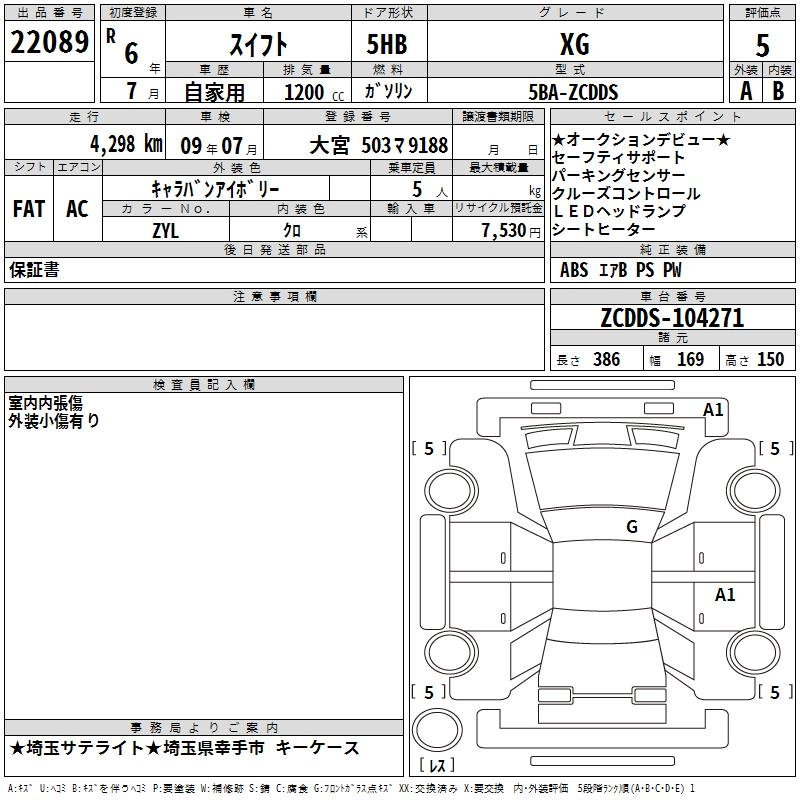The image size is (800, 800).
Task: Click the color number ZYL
Action: [165, 231]
